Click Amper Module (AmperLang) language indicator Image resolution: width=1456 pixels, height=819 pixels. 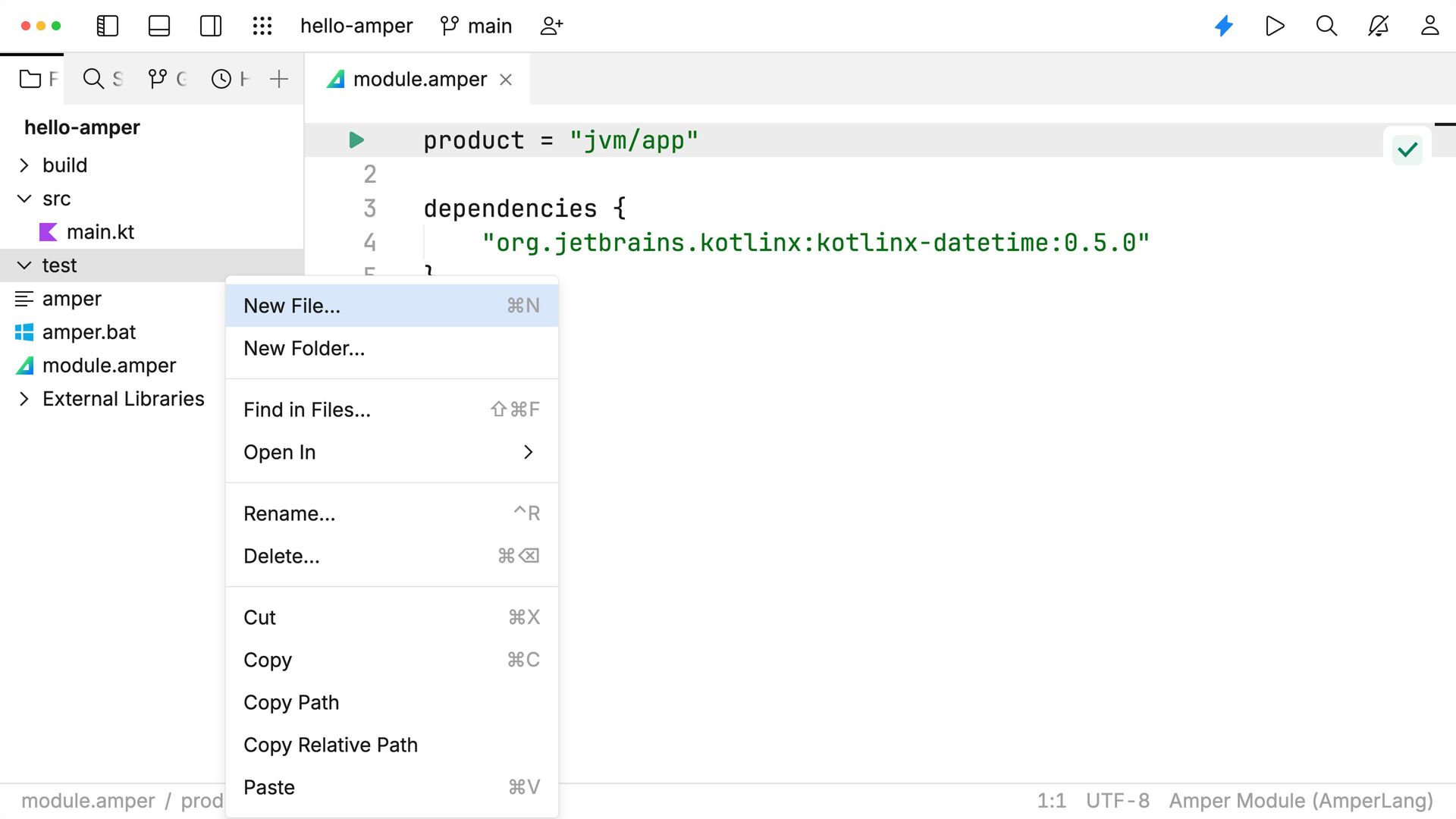[1301, 801]
